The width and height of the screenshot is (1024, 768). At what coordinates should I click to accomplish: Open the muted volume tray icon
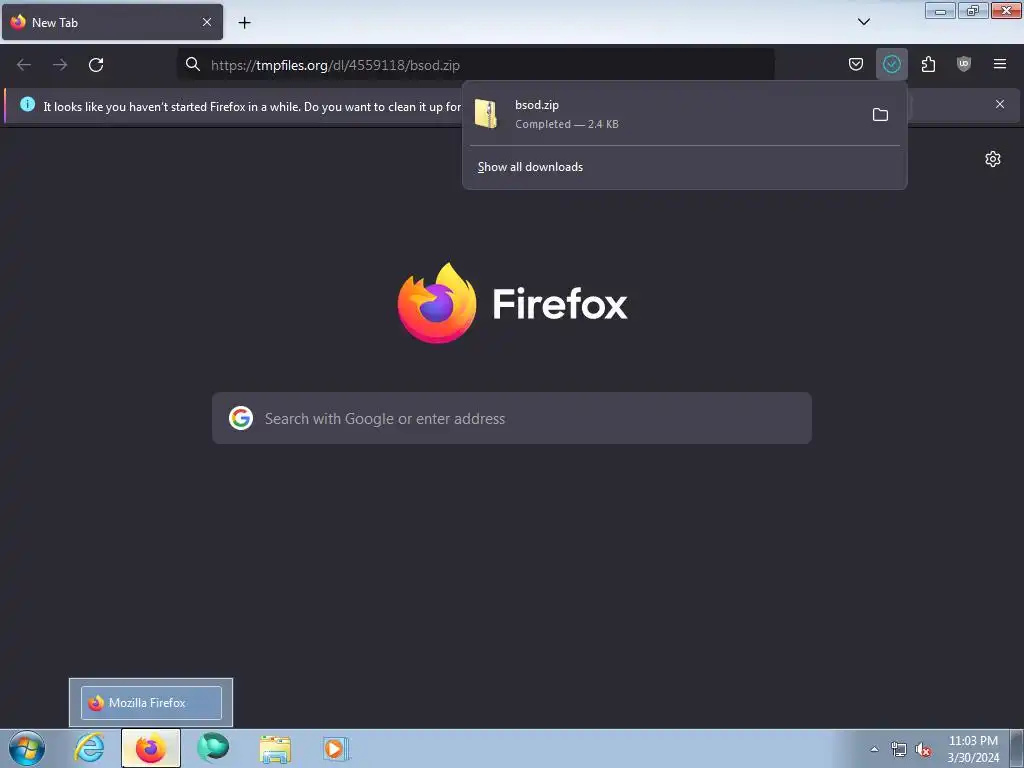pyautogui.click(x=923, y=750)
